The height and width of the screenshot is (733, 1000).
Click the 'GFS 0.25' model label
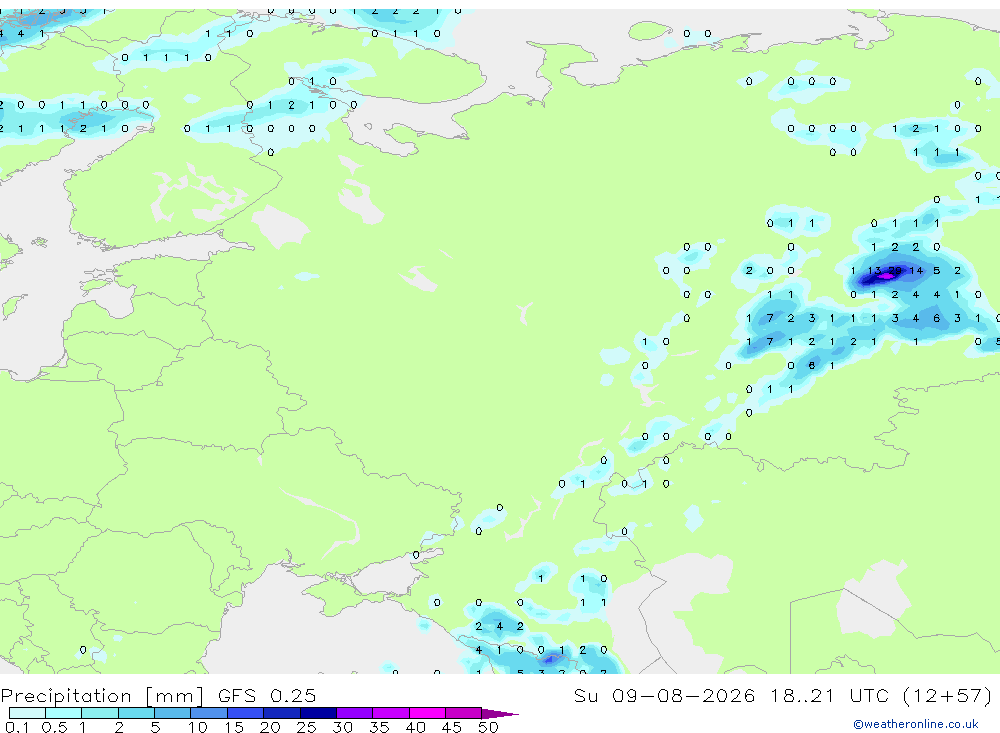tap(267, 695)
